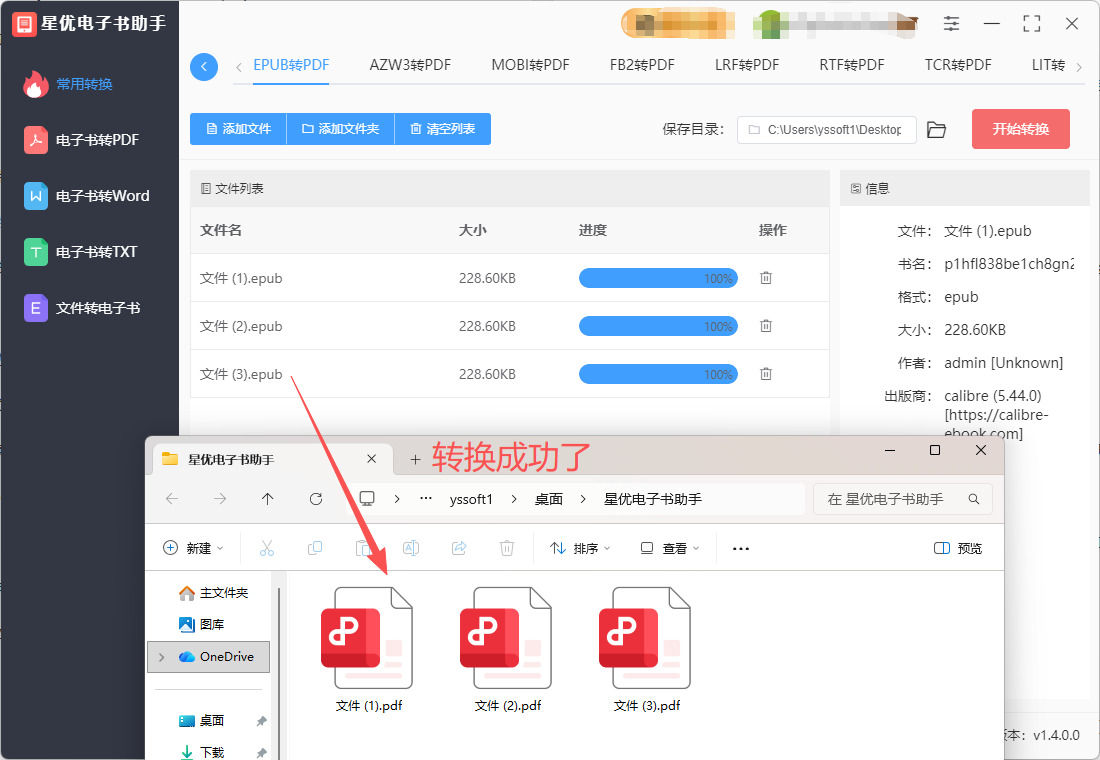Delete 文件 (3).epub using its trash icon
Image resolution: width=1100 pixels, height=760 pixels.
[x=766, y=374]
